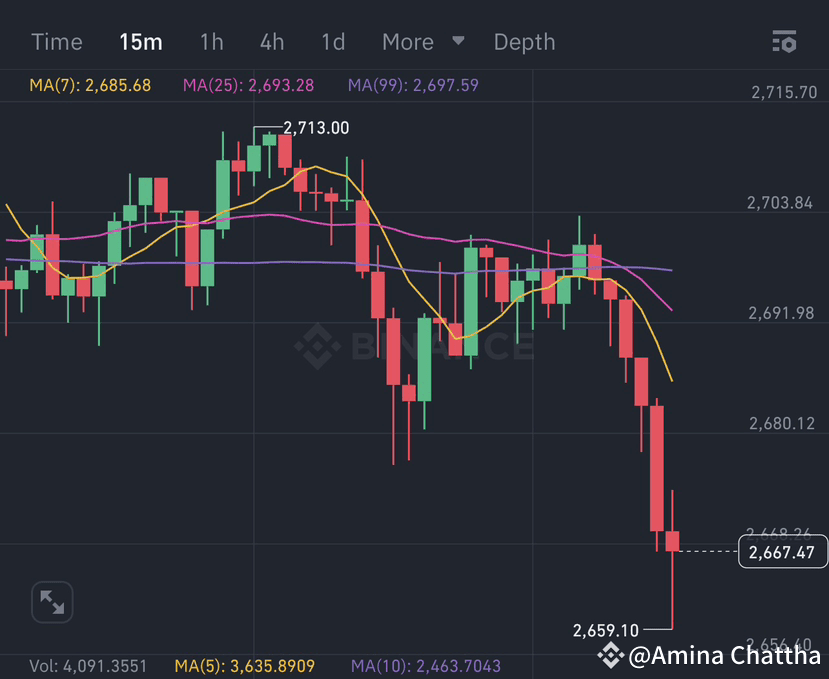Click the fullscreen expand icon
This screenshot has width=829, height=679.
coord(51,602)
